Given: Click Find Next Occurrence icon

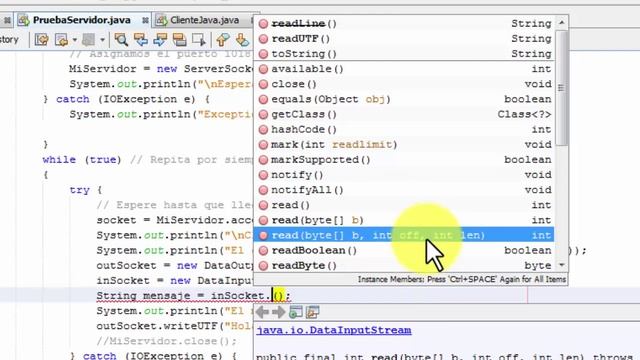Looking at the screenshot, I should click(x=160, y=40).
